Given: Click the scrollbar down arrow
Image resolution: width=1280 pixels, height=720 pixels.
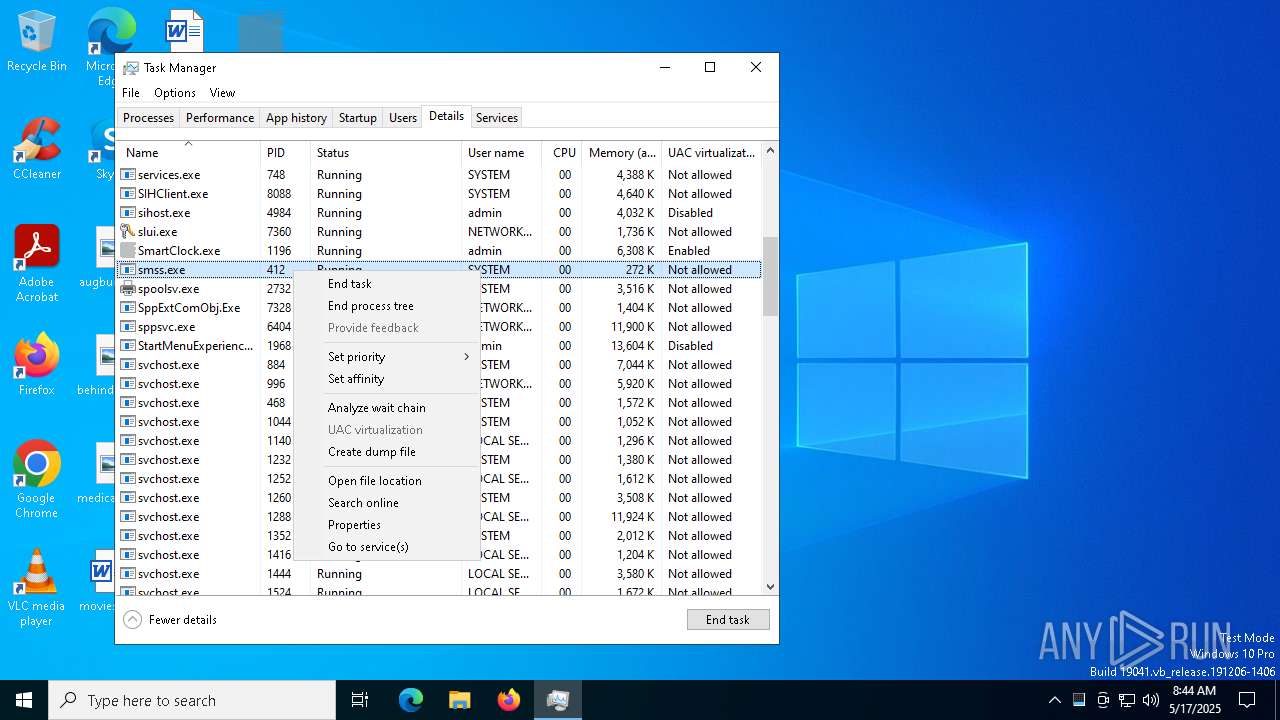Looking at the screenshot, I should pos(770,587).
